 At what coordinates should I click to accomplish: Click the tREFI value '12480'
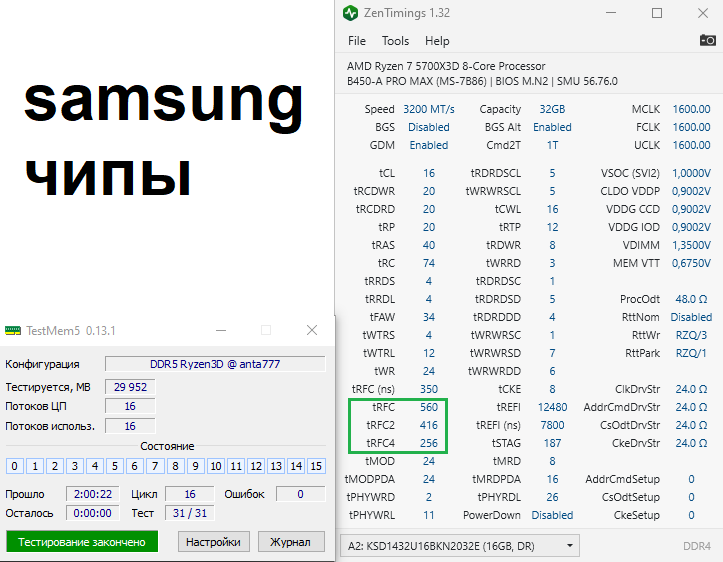tap(552, 407)
